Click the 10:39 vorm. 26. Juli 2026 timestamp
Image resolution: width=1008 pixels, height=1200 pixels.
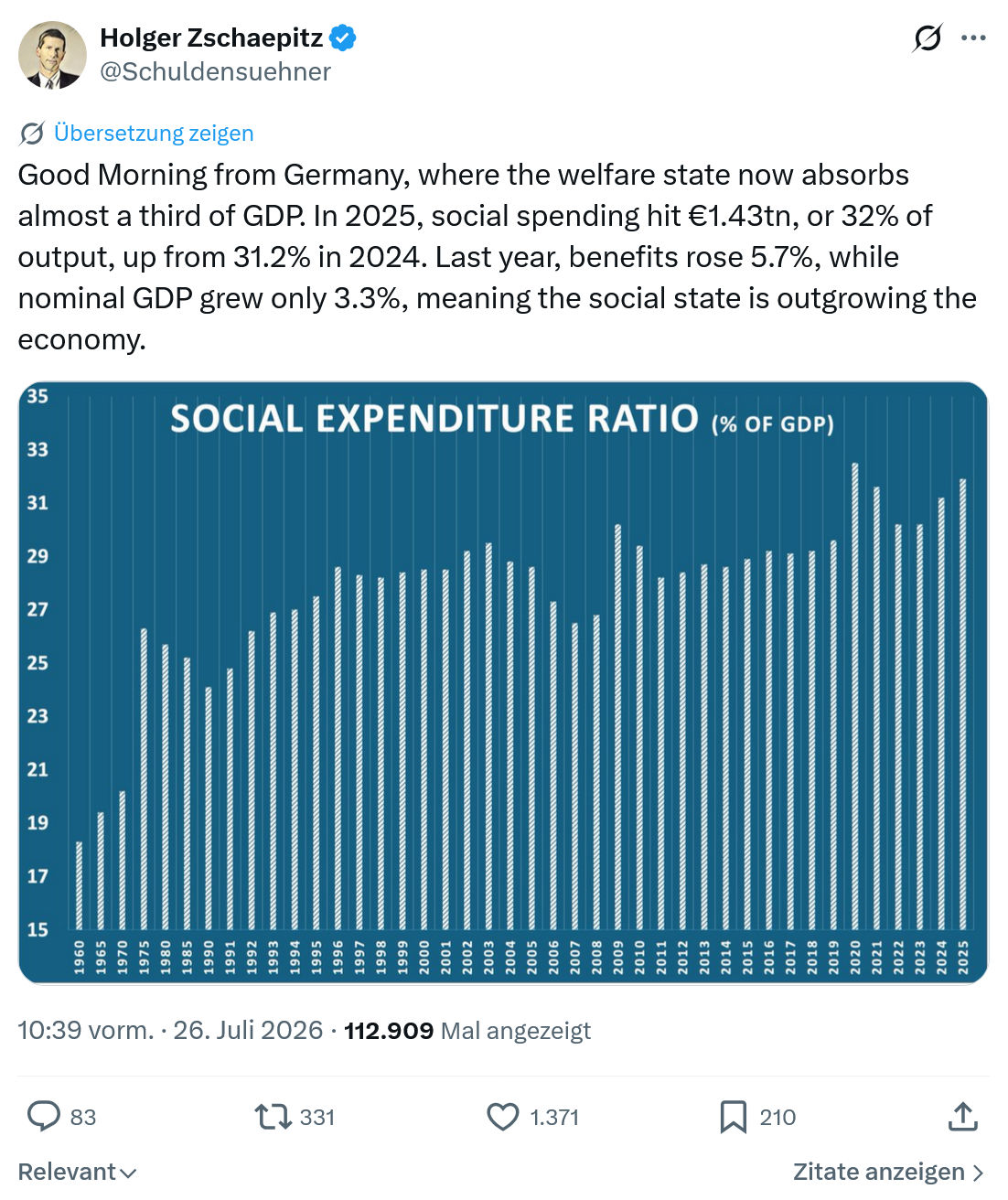[x=170, y=1031]
